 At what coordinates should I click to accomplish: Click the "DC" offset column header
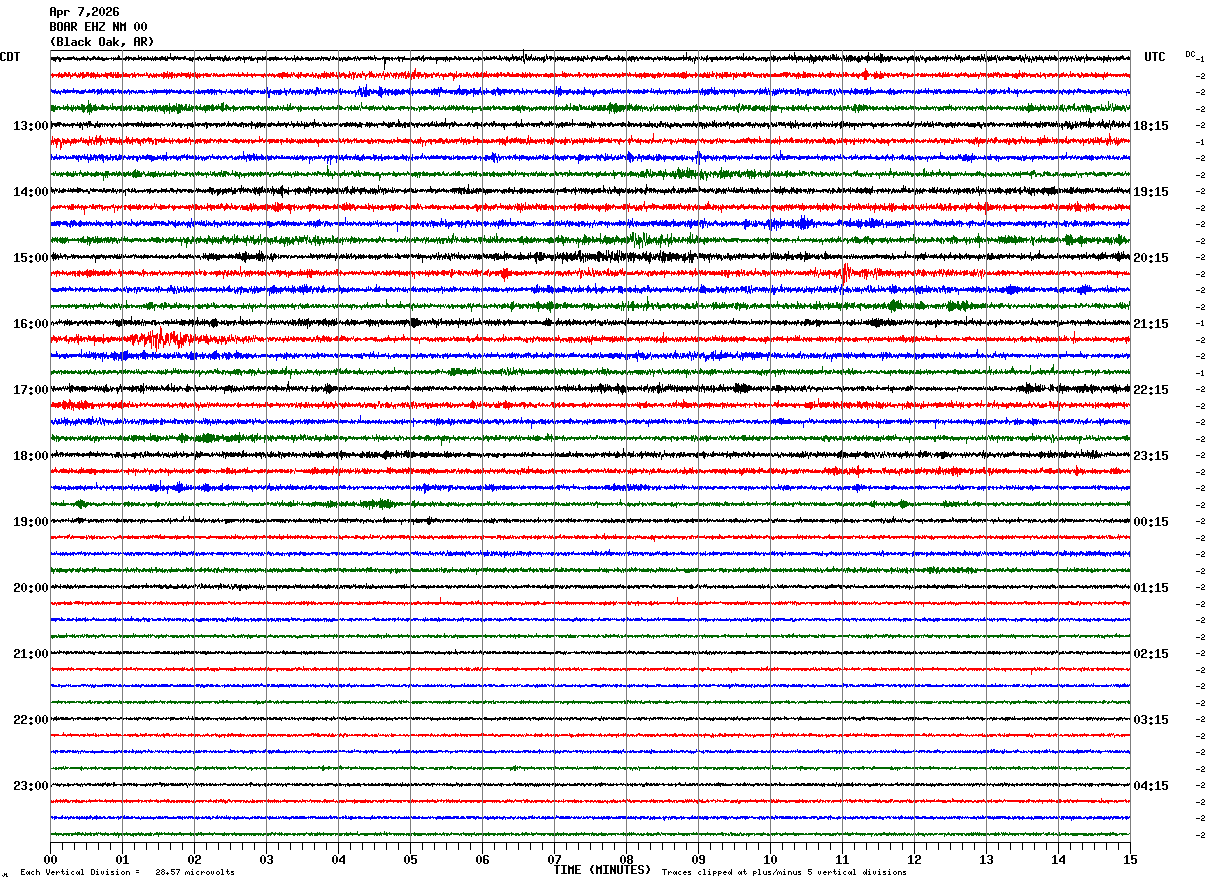pos(1190,54)
